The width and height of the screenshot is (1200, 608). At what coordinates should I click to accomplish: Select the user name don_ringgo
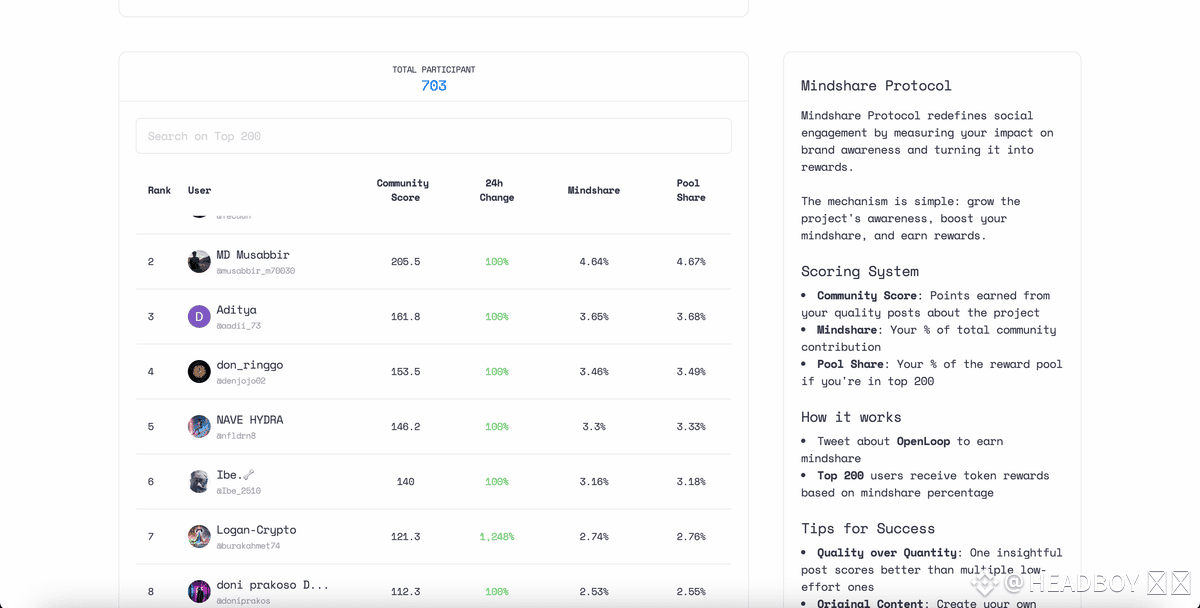(249, 365)
